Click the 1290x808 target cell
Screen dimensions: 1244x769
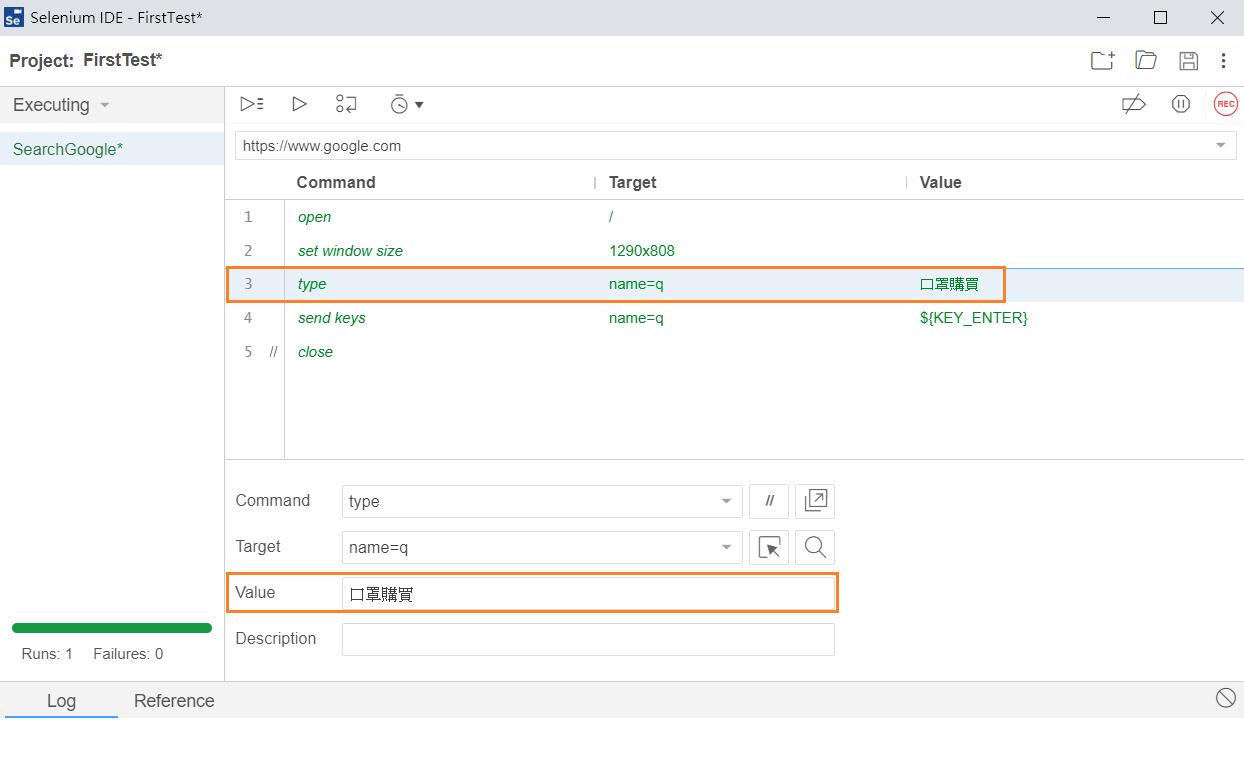click(642, 251)
